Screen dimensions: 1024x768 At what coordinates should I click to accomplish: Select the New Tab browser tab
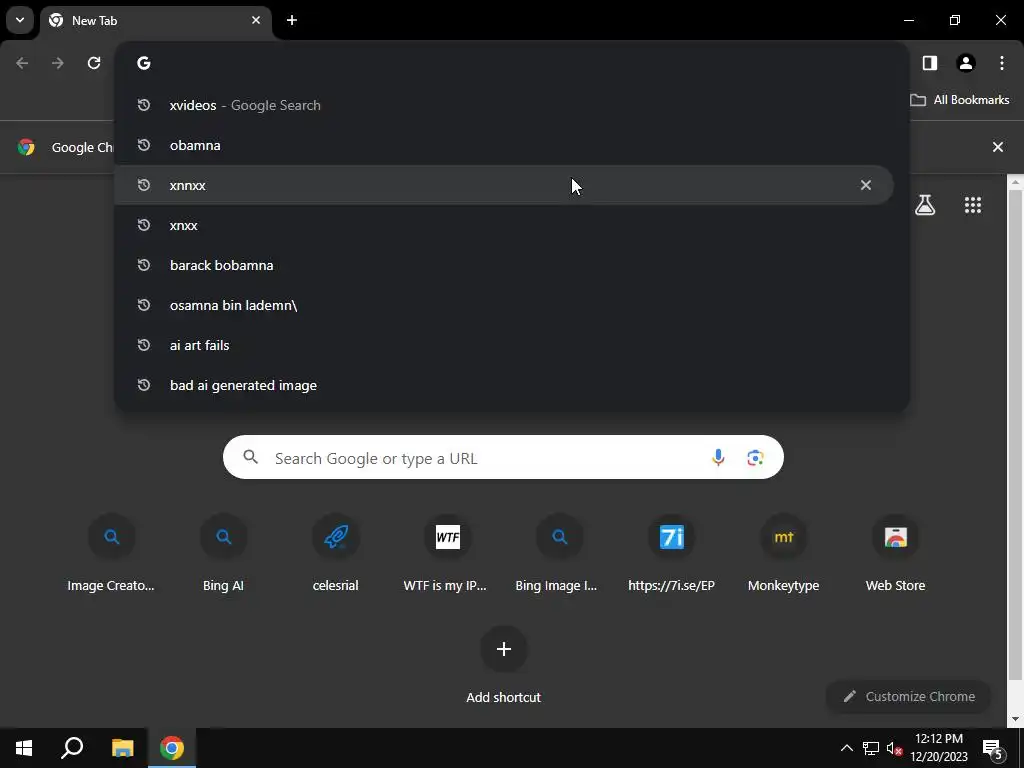coord(155,21)
